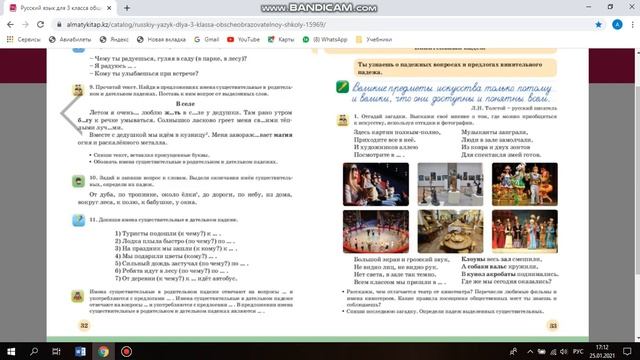Viewport: 640px width, 360px height.
Task: Click the exercise 9 character icon
Action: [x=78, y=90]
